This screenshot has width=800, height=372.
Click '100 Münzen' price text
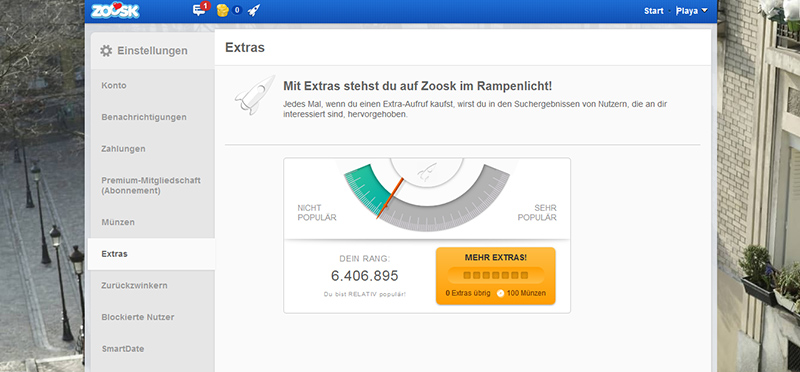(x=526, y=293)
